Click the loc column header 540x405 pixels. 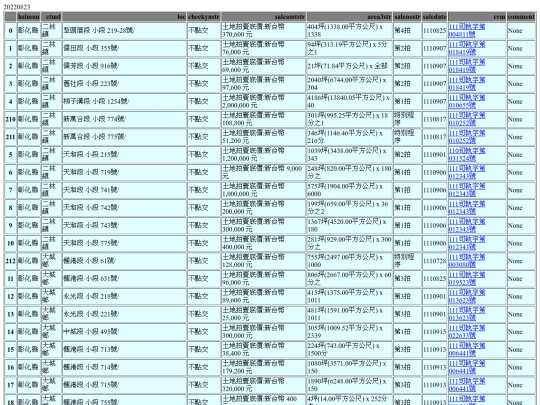coord(124,17)
